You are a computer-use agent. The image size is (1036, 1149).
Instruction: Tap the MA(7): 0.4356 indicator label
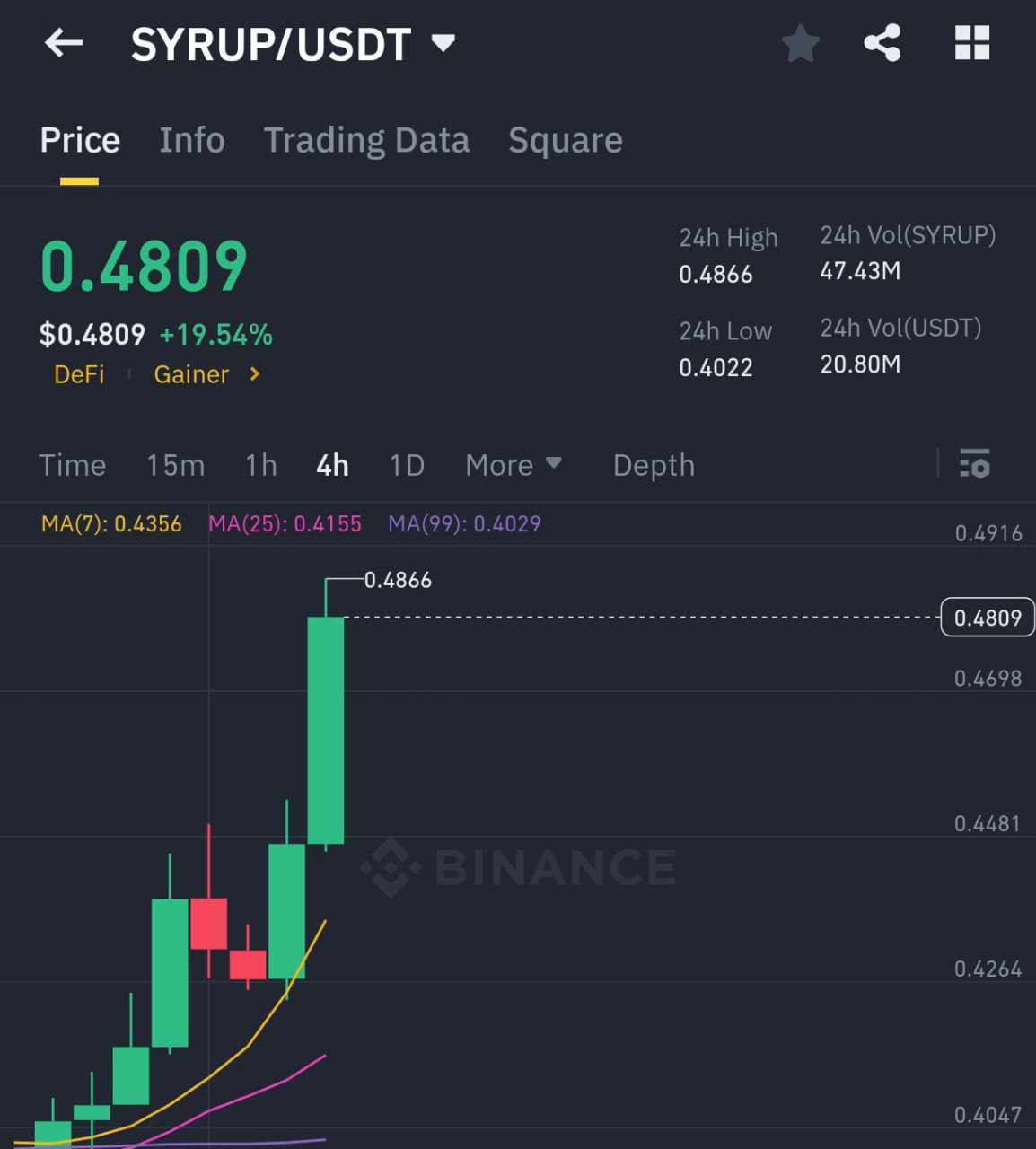[x=111, y=523]
